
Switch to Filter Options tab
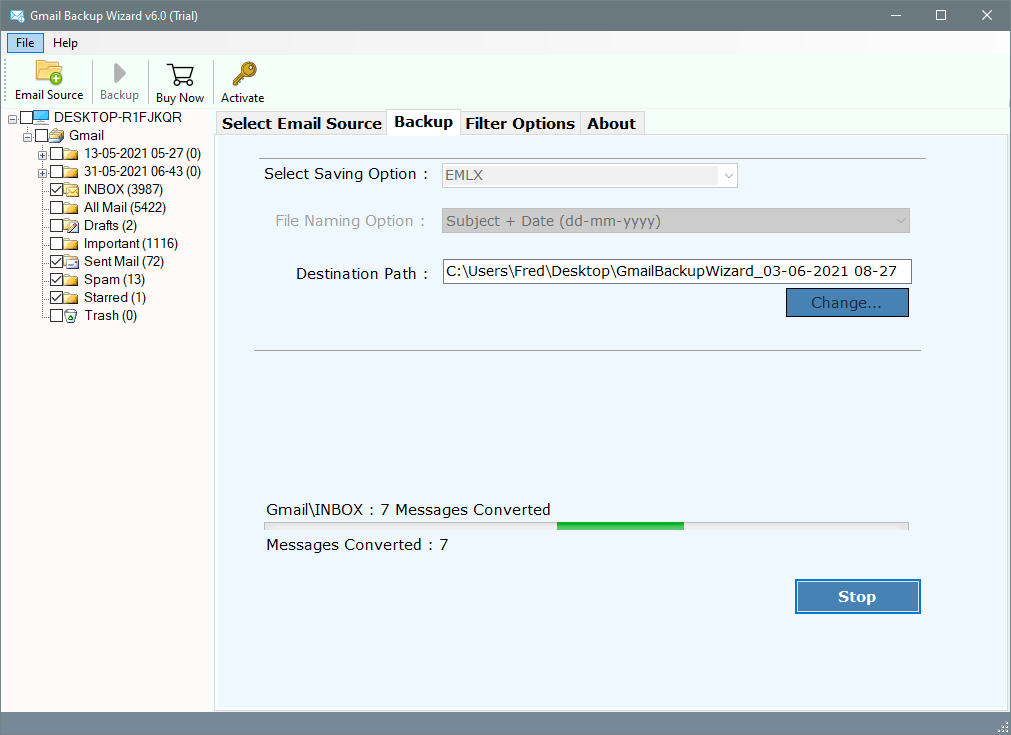click(520, 124)
